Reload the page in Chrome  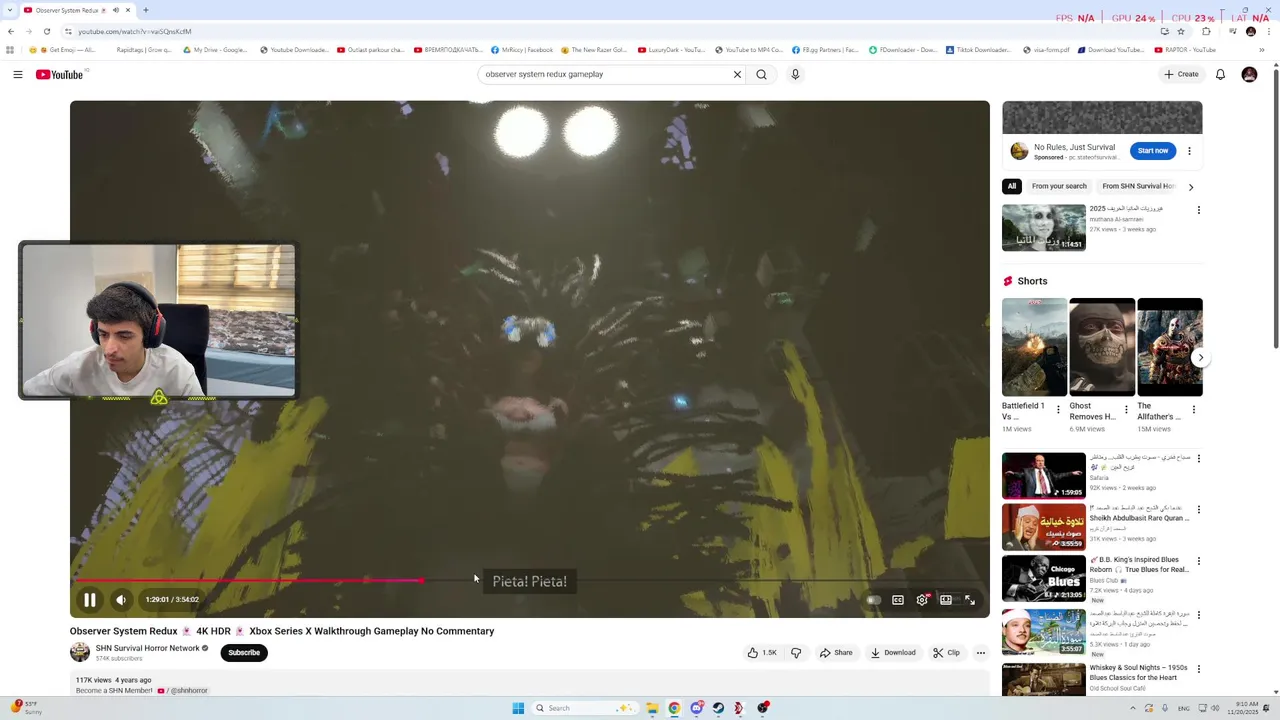[x=46, y=31]
